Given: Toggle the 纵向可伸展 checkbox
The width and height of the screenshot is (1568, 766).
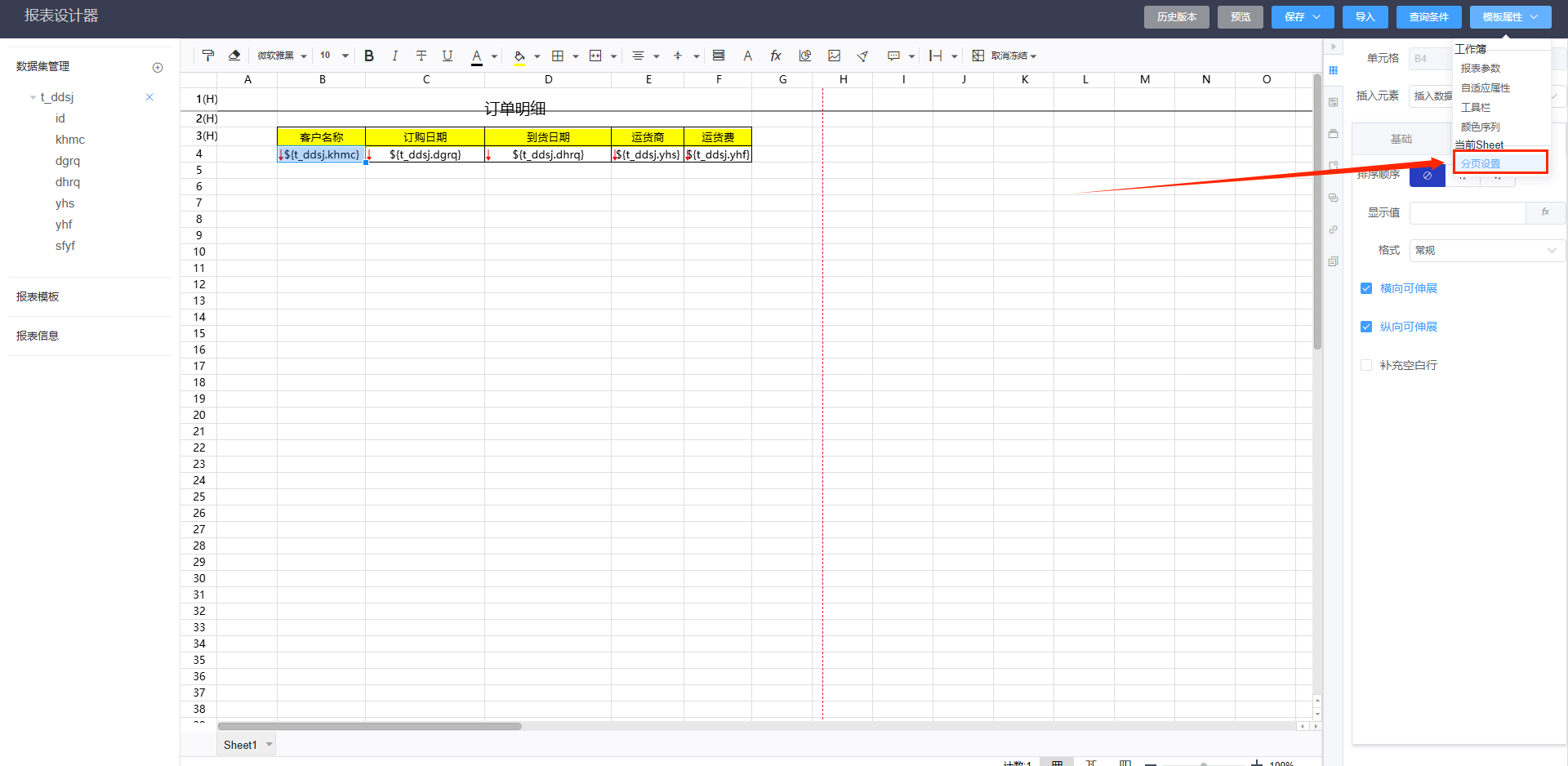Looking at the screenshot, I should (1366, 327).
